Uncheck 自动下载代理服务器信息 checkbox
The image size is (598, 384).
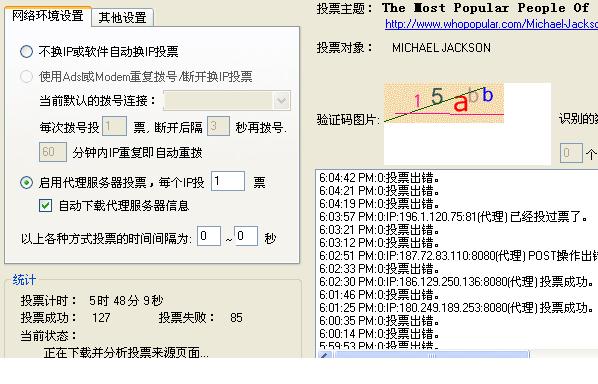point(45,206)
